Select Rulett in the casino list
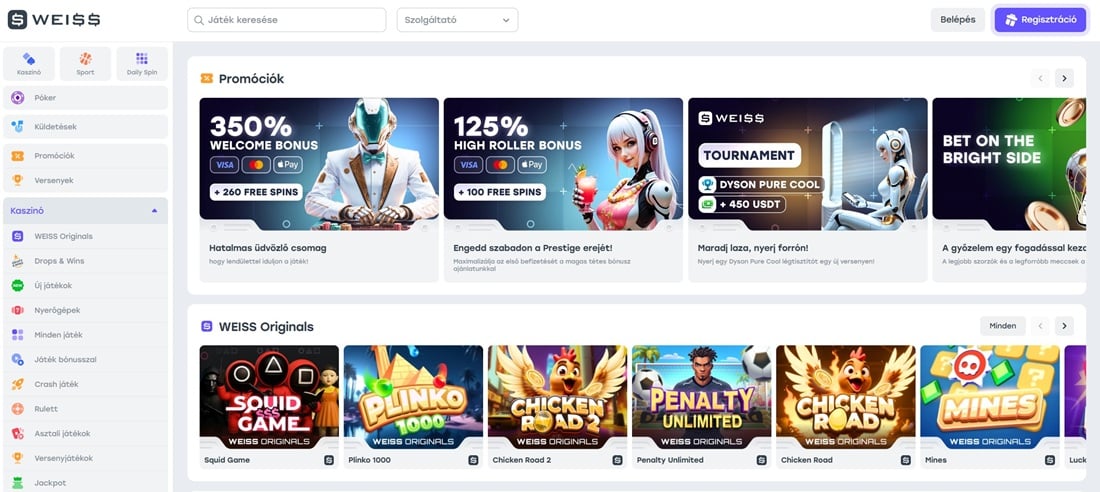This screenshot has height=492, width=1100. (x=86, y=409)
